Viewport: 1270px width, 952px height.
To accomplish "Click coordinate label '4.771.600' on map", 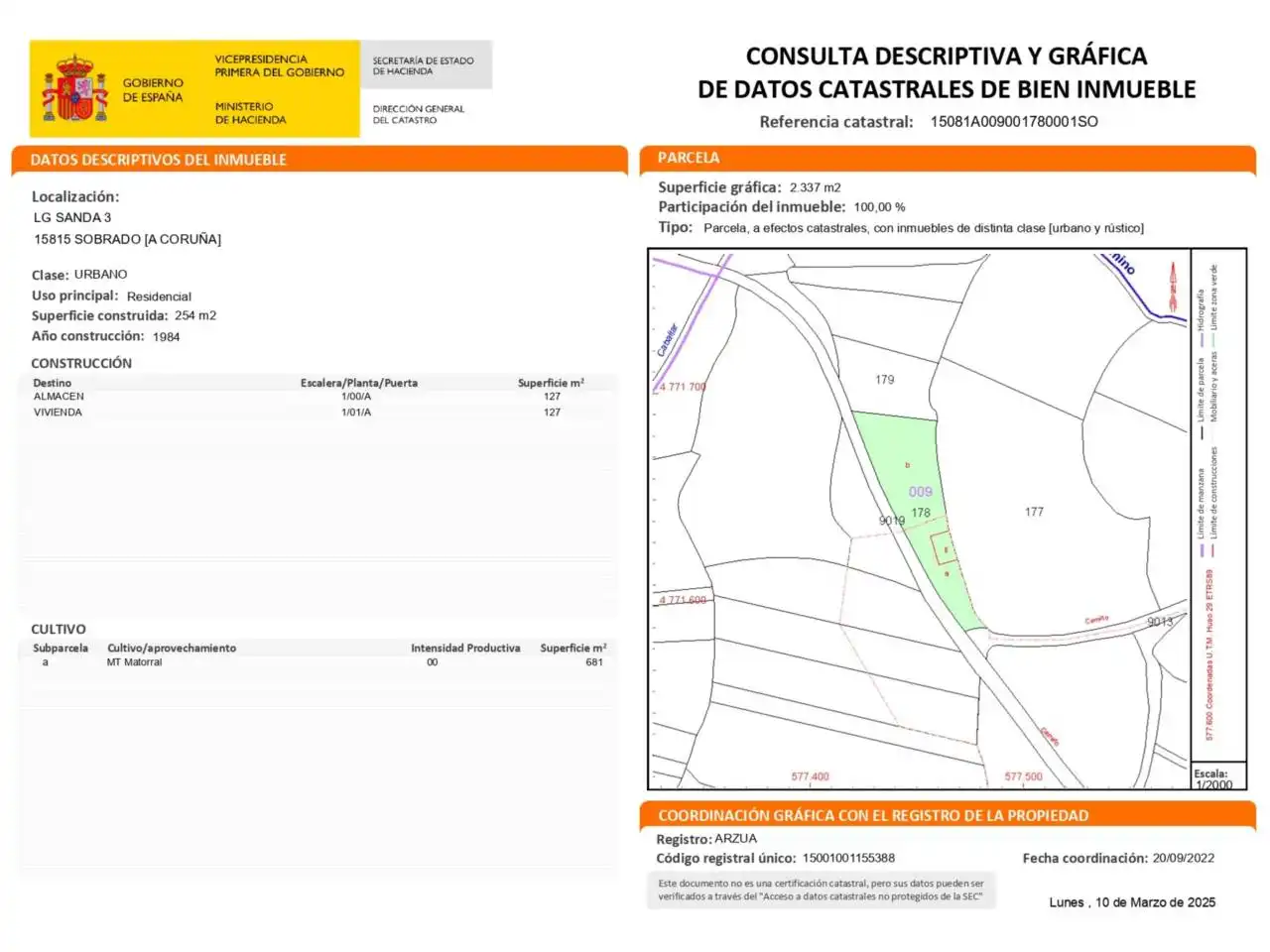I will pos(683,600).
